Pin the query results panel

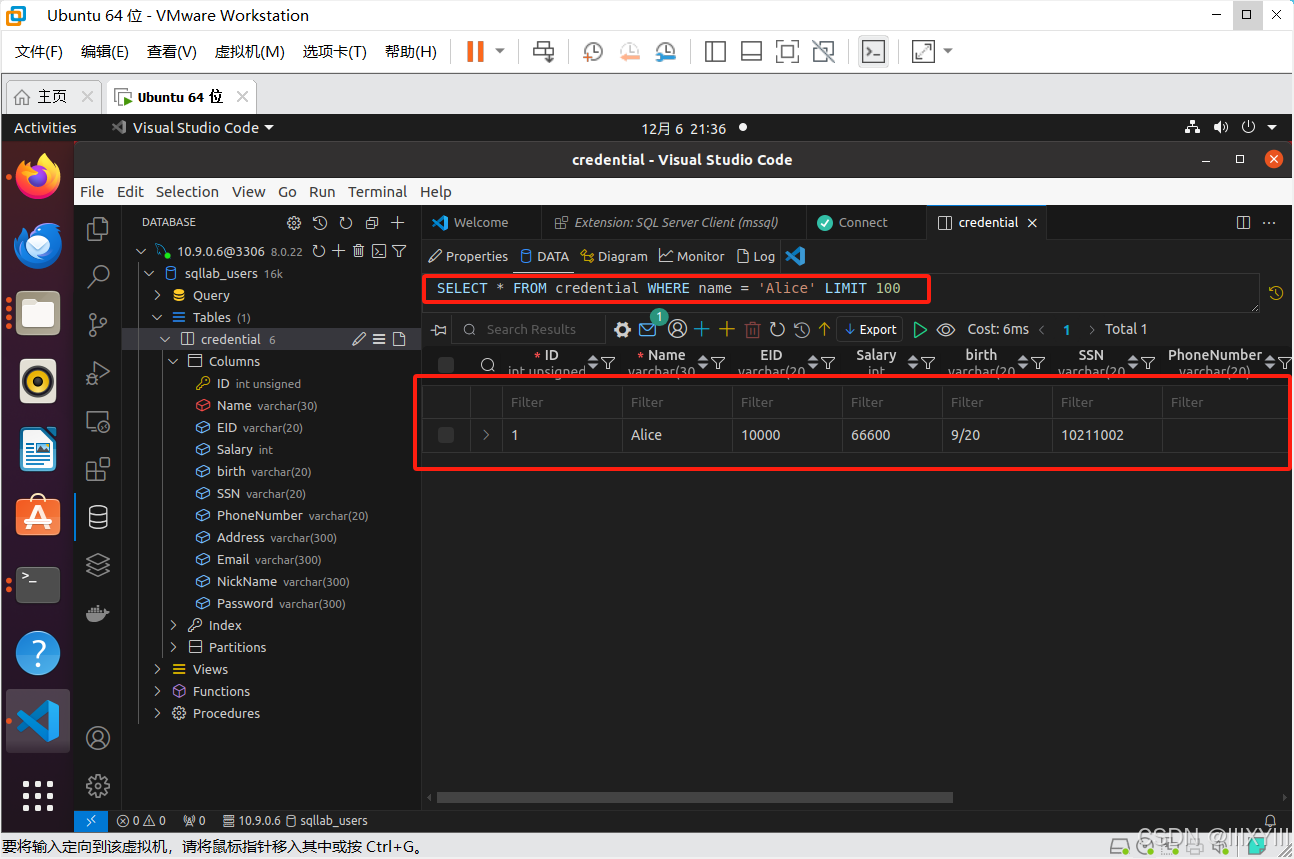click(437, 328)
